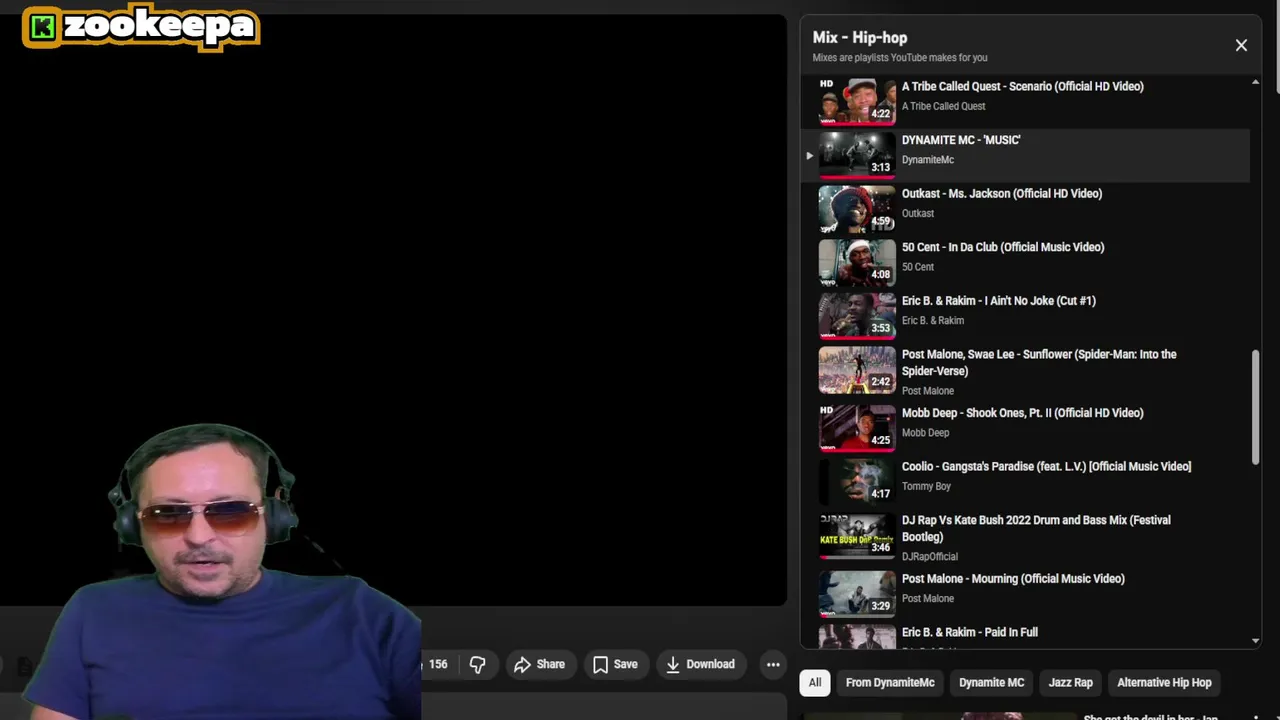The height and width of the screenshot is (720, 1280).
Task: Play 'Eric B. & Rakim - Paid In Full' title
Action: tap(970, 632)
